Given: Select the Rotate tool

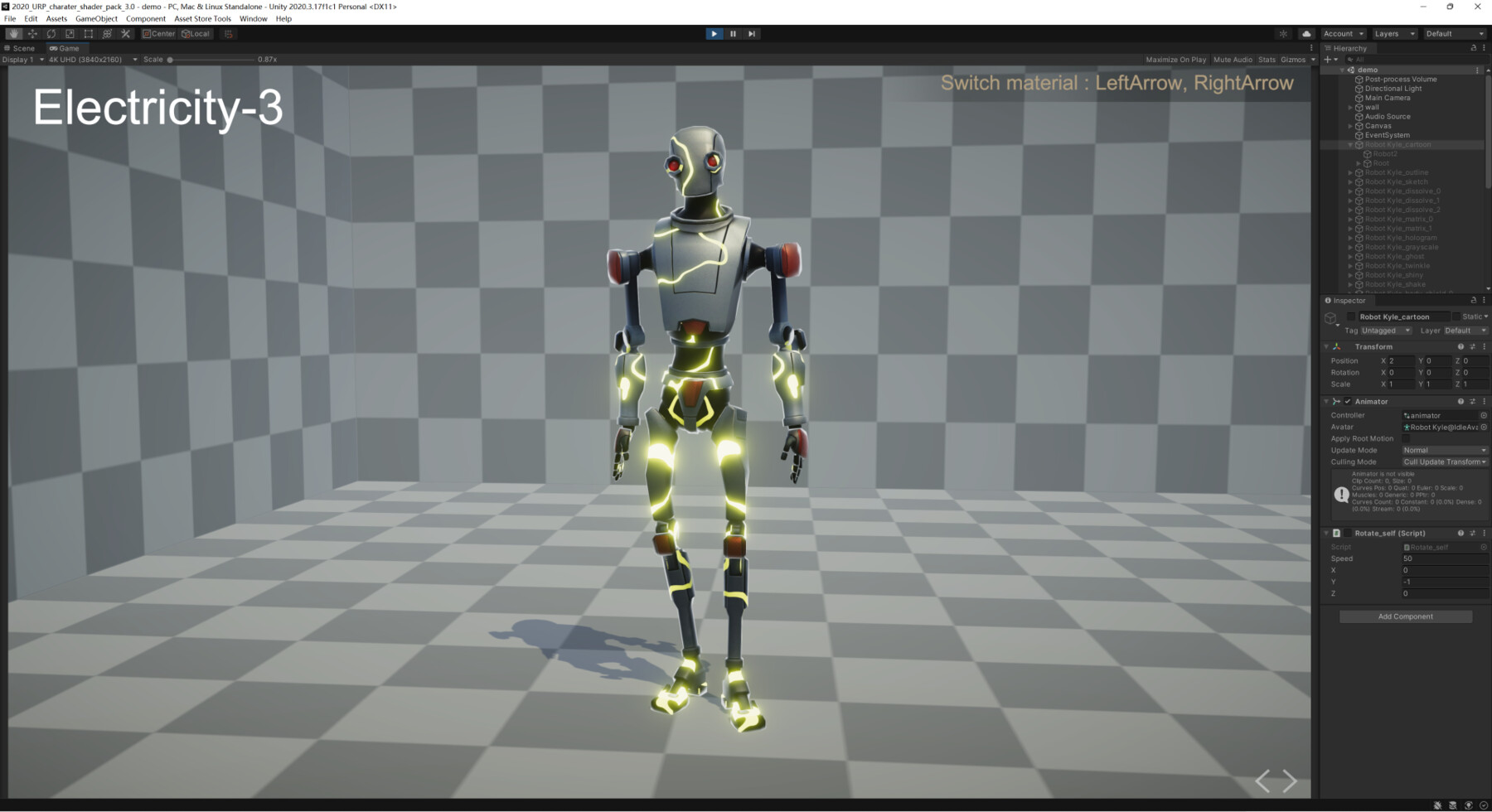Looking at the screenshot, I should [51, 34].
